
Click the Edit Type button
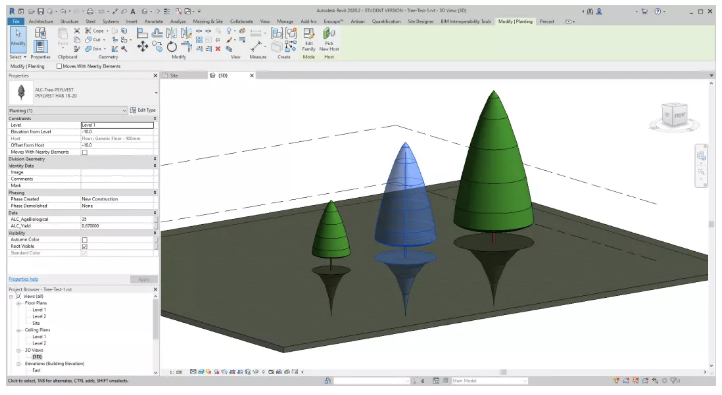click(143, 110)
